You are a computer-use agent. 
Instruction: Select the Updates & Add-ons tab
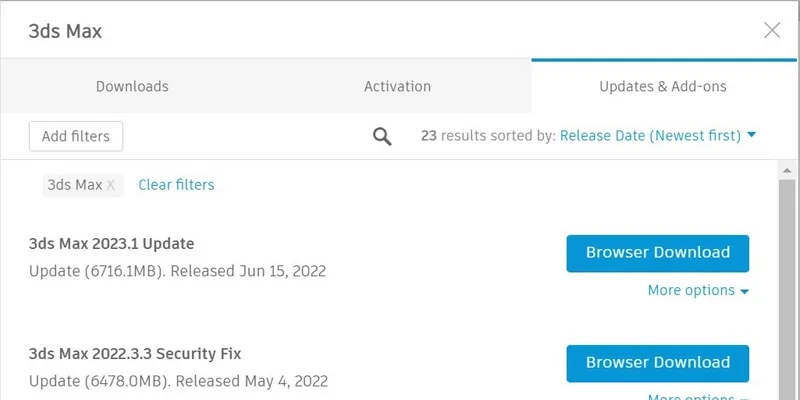coord(662,86)
